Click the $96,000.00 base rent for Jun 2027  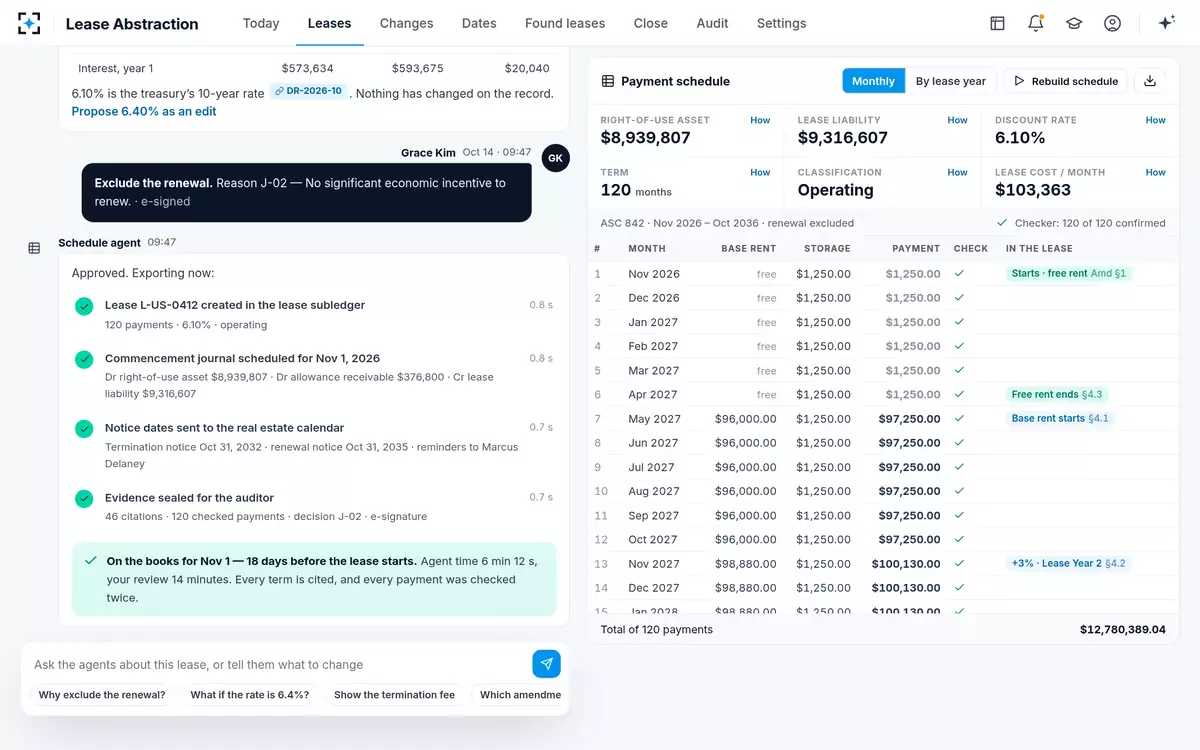click(x=745, y=443)
